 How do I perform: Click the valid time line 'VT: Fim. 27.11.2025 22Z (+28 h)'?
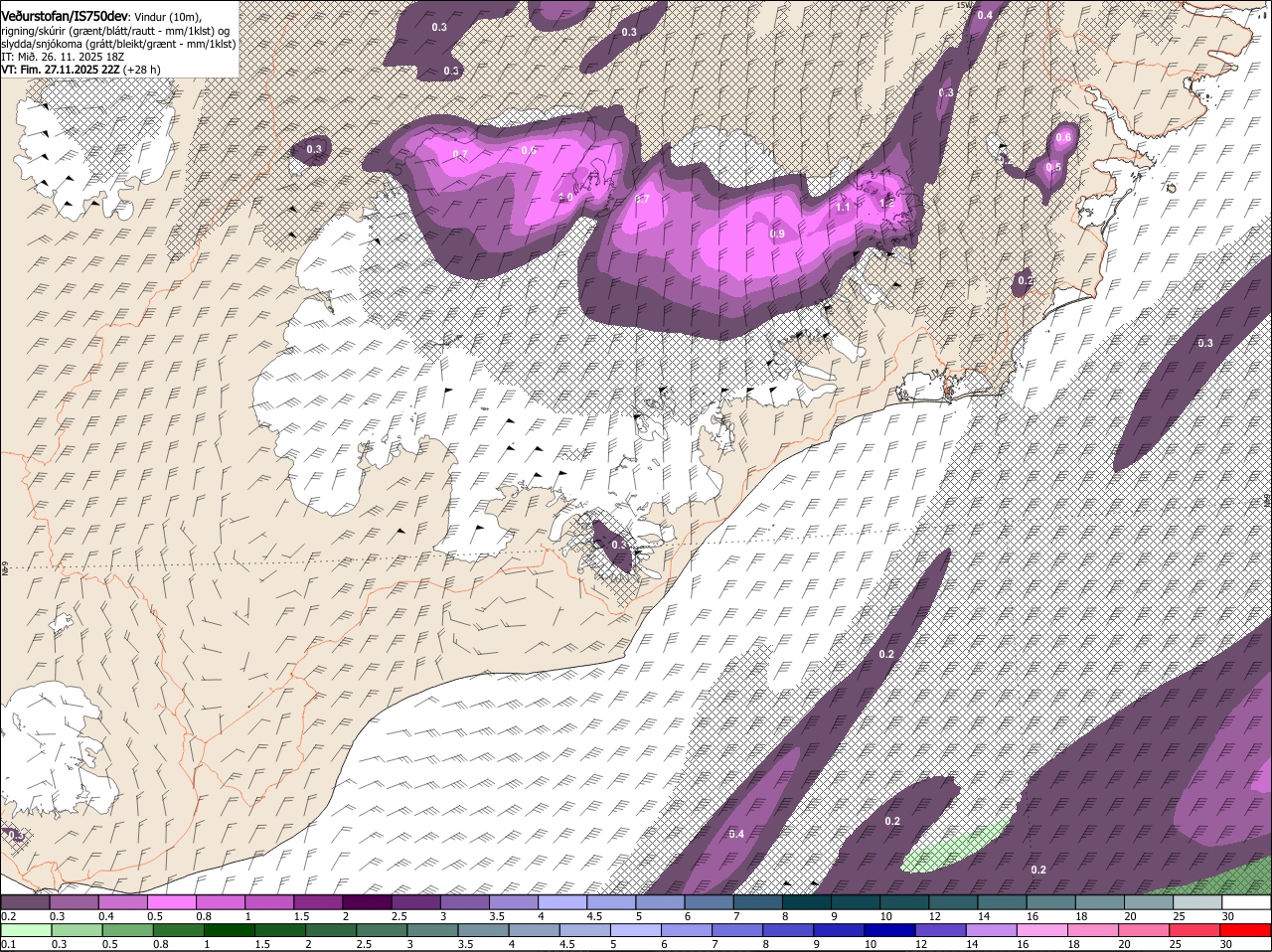tap(80, 70)
